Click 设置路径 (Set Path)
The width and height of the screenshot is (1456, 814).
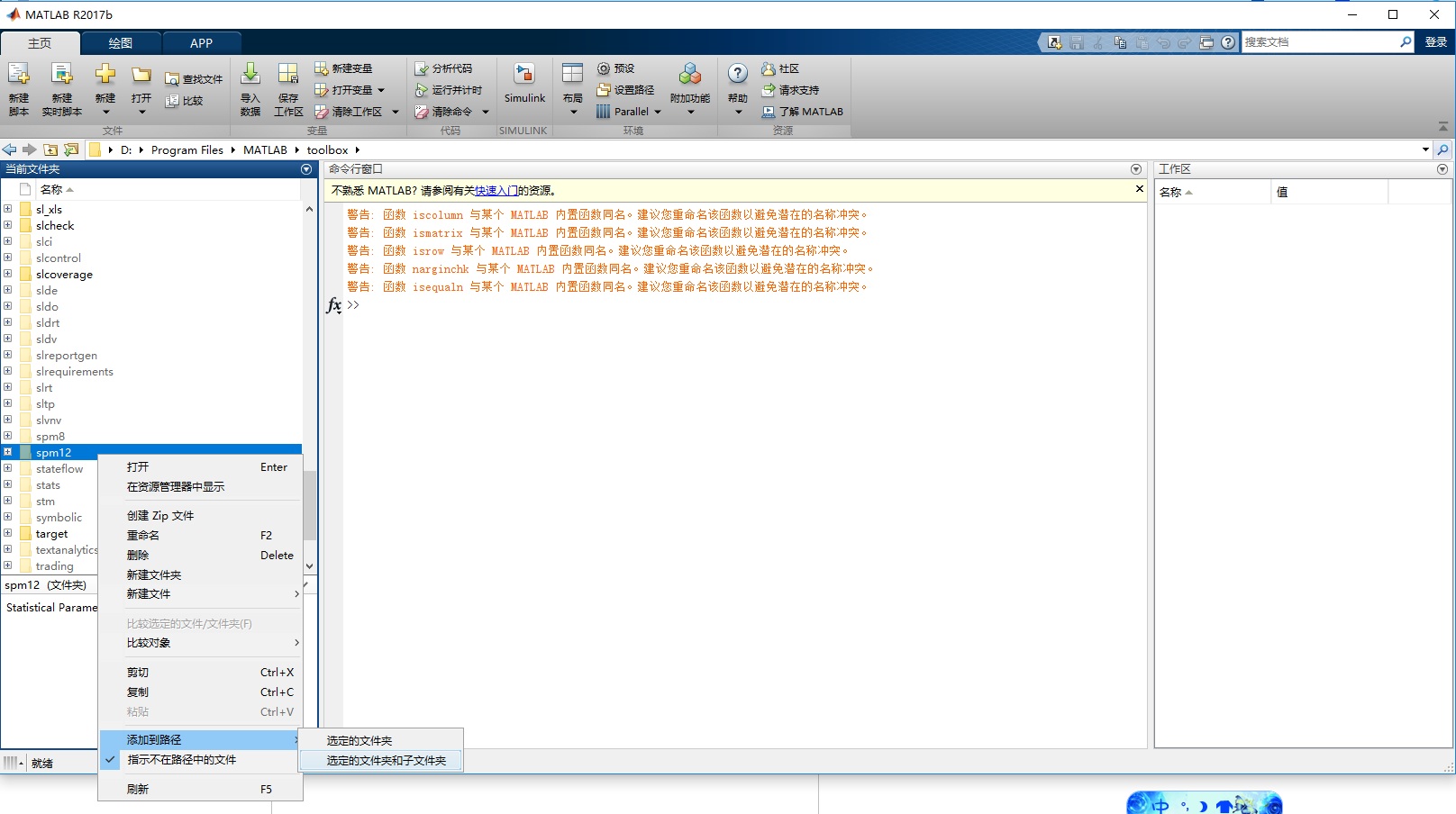click(x=625, y=90)
